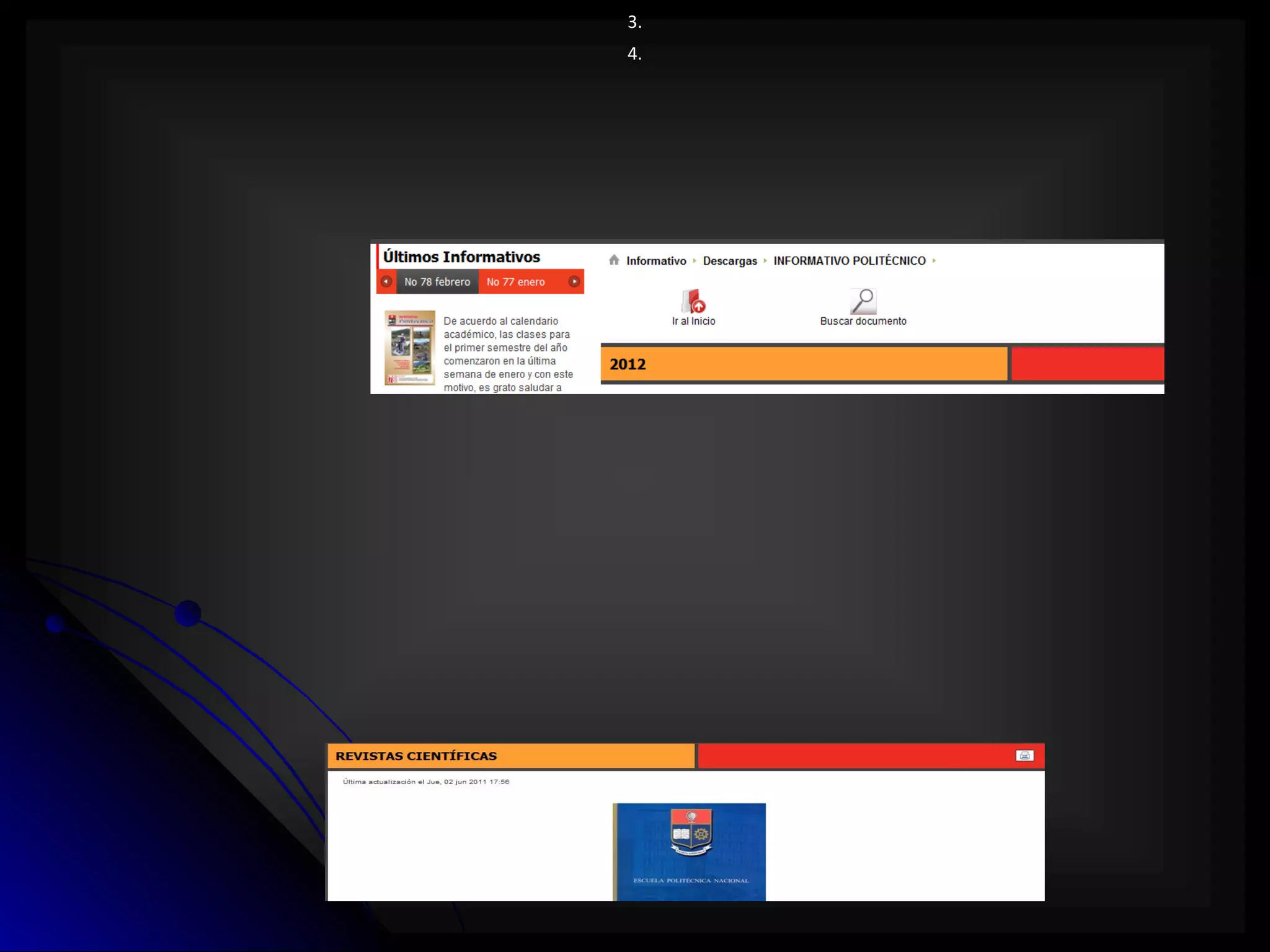Click the previous arrow in Últimos Informativos
Image resolution: width=1270 pixels, height=952 pixels.
(x=386, y=282)
